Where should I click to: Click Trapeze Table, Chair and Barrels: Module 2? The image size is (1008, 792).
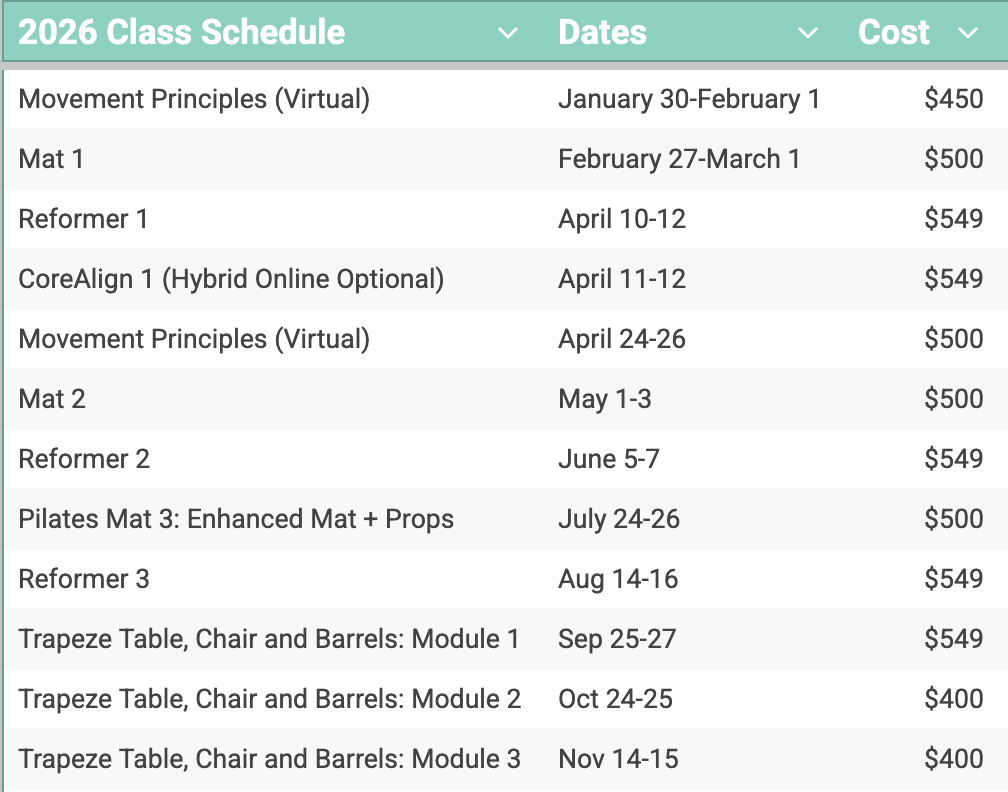(268, 698)
